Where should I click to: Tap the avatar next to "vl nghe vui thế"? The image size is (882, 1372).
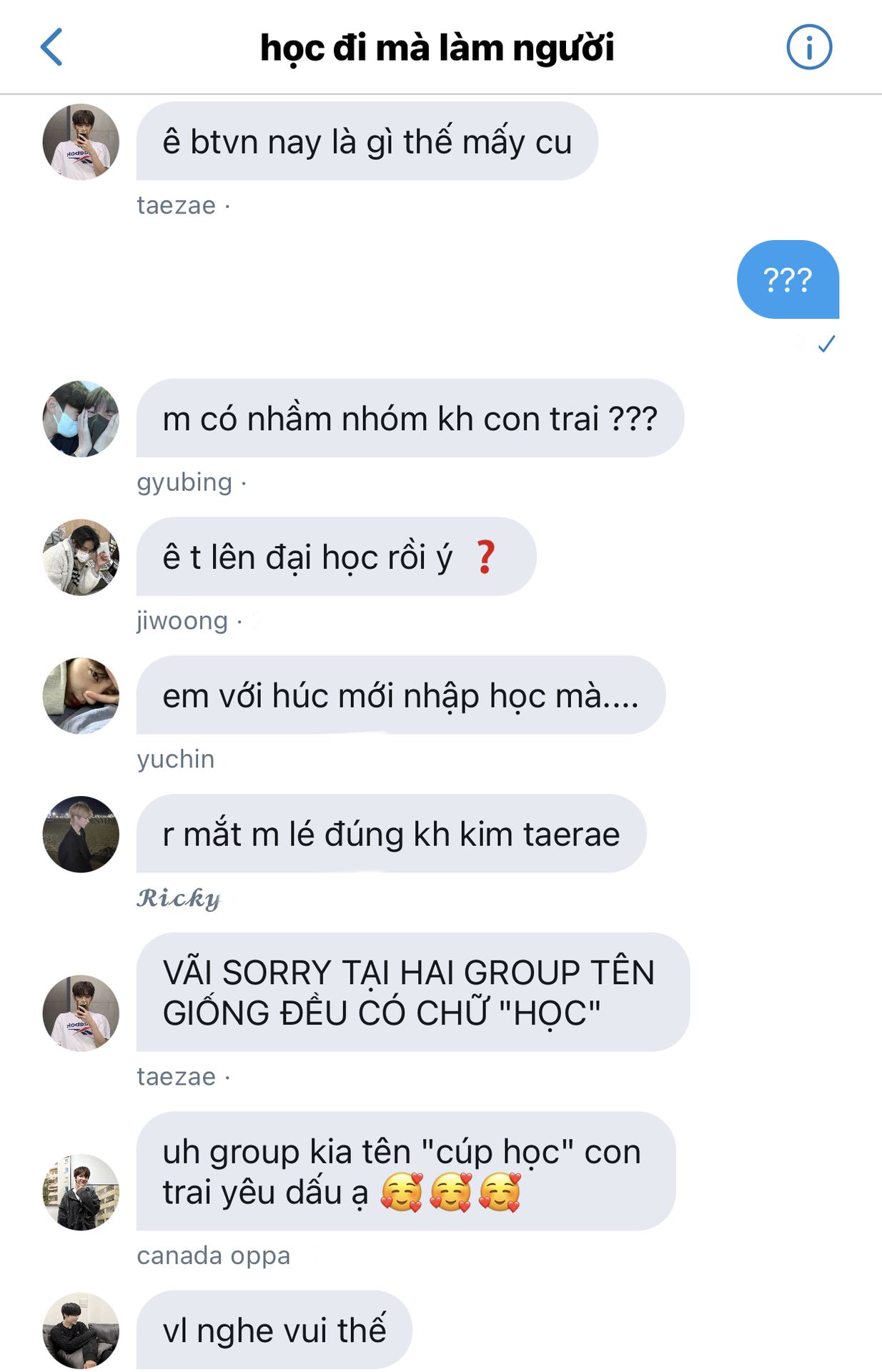pos(81,1331)
